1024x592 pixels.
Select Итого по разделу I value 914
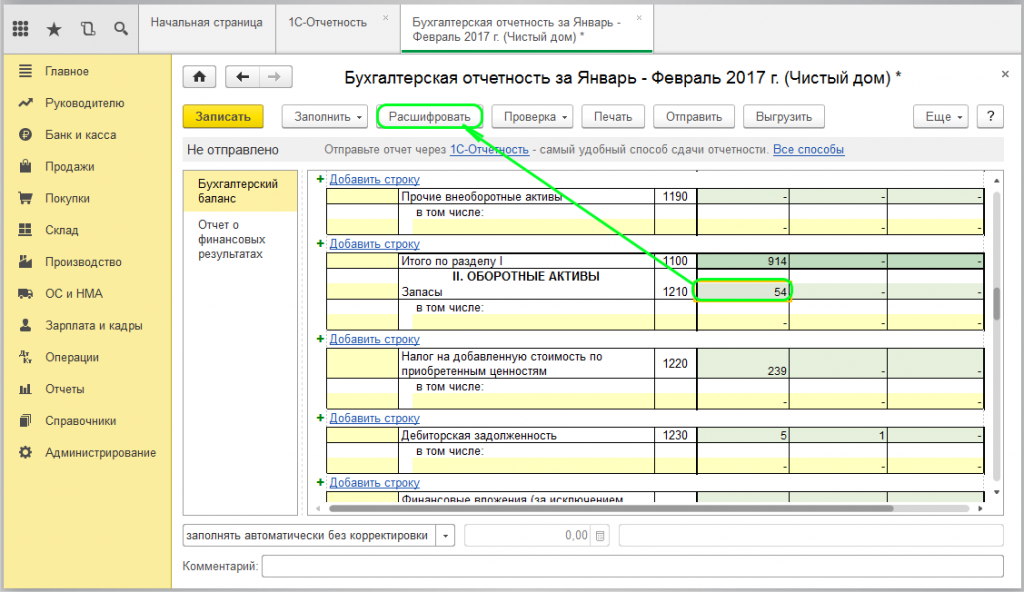pyautogui.click(x=743, y=261)
